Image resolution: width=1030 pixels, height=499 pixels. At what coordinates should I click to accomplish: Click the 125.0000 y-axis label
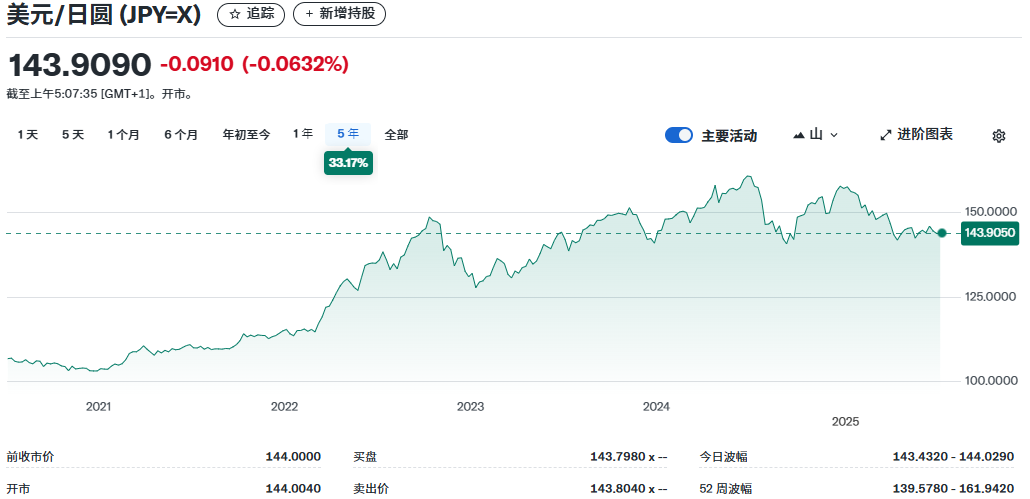click(989, 297)
